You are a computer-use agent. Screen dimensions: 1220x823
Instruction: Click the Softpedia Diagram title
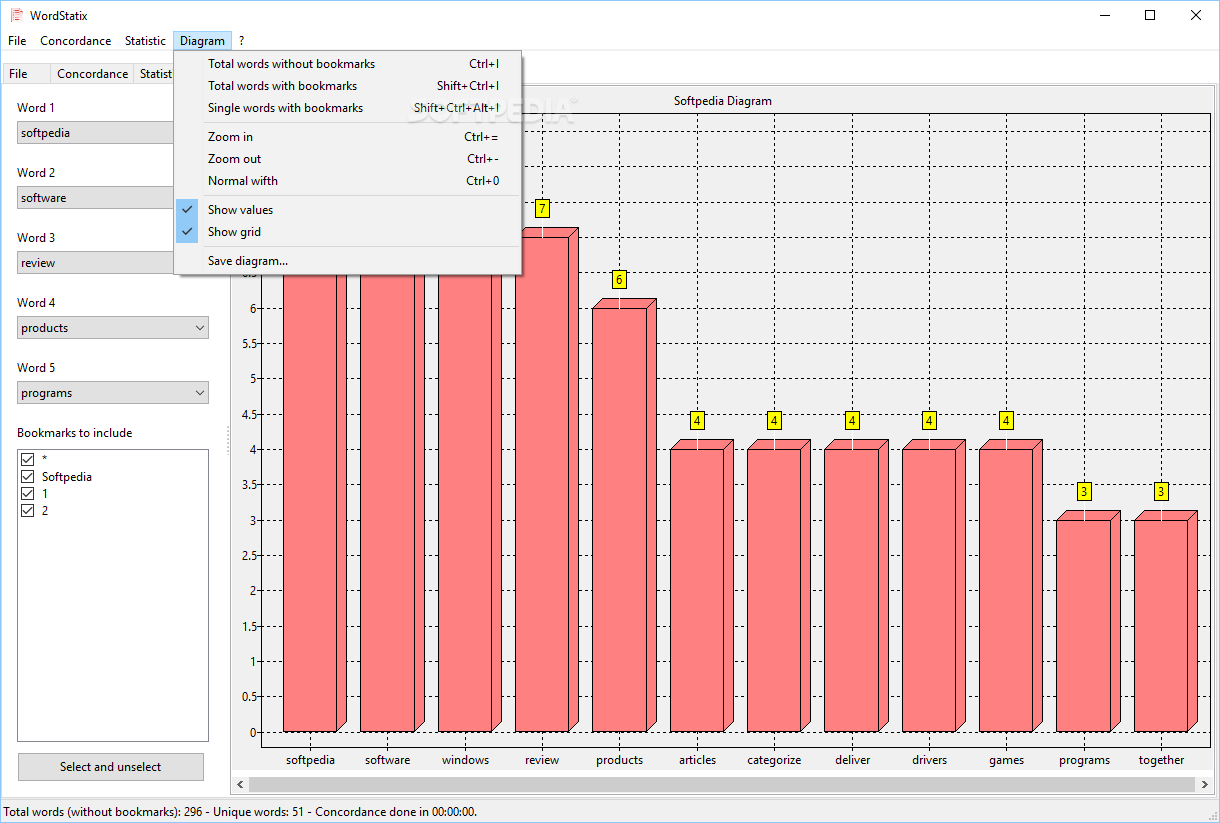723,101
